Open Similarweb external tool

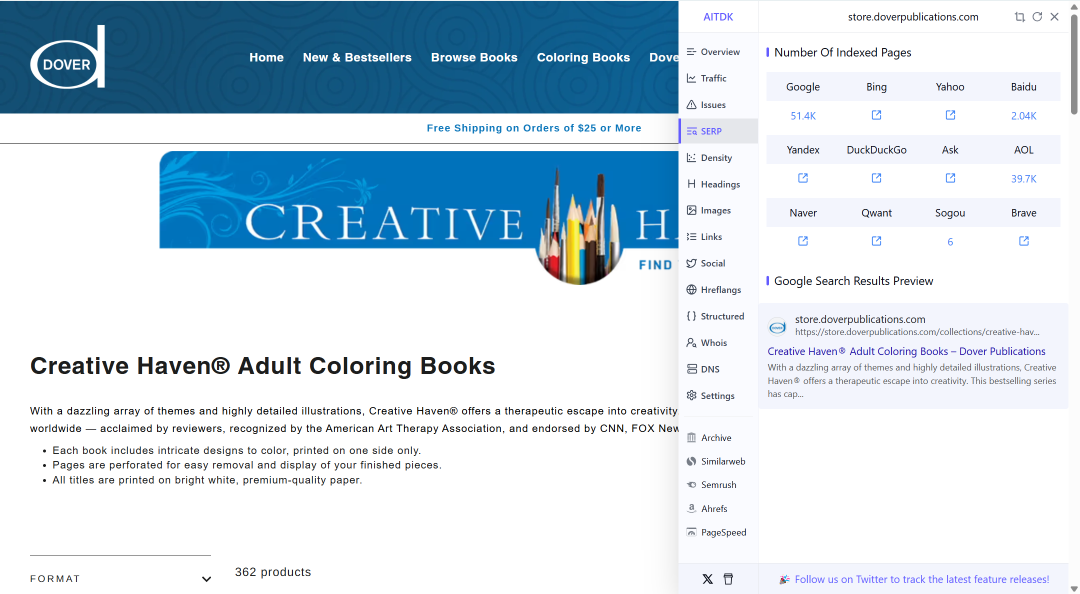(718, 461)
